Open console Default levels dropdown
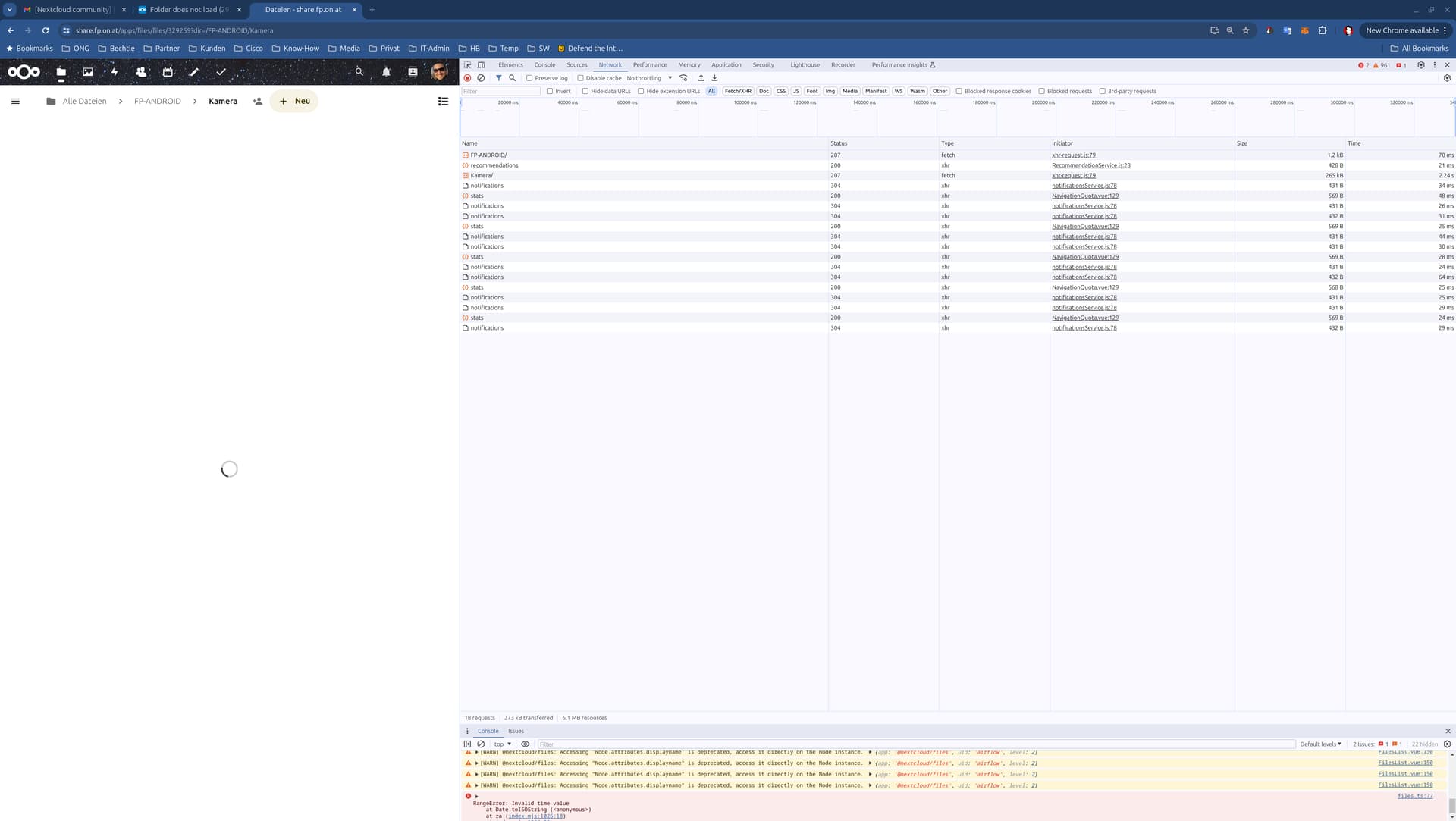Viewport: 1456px width, 821px height. 1320,744
